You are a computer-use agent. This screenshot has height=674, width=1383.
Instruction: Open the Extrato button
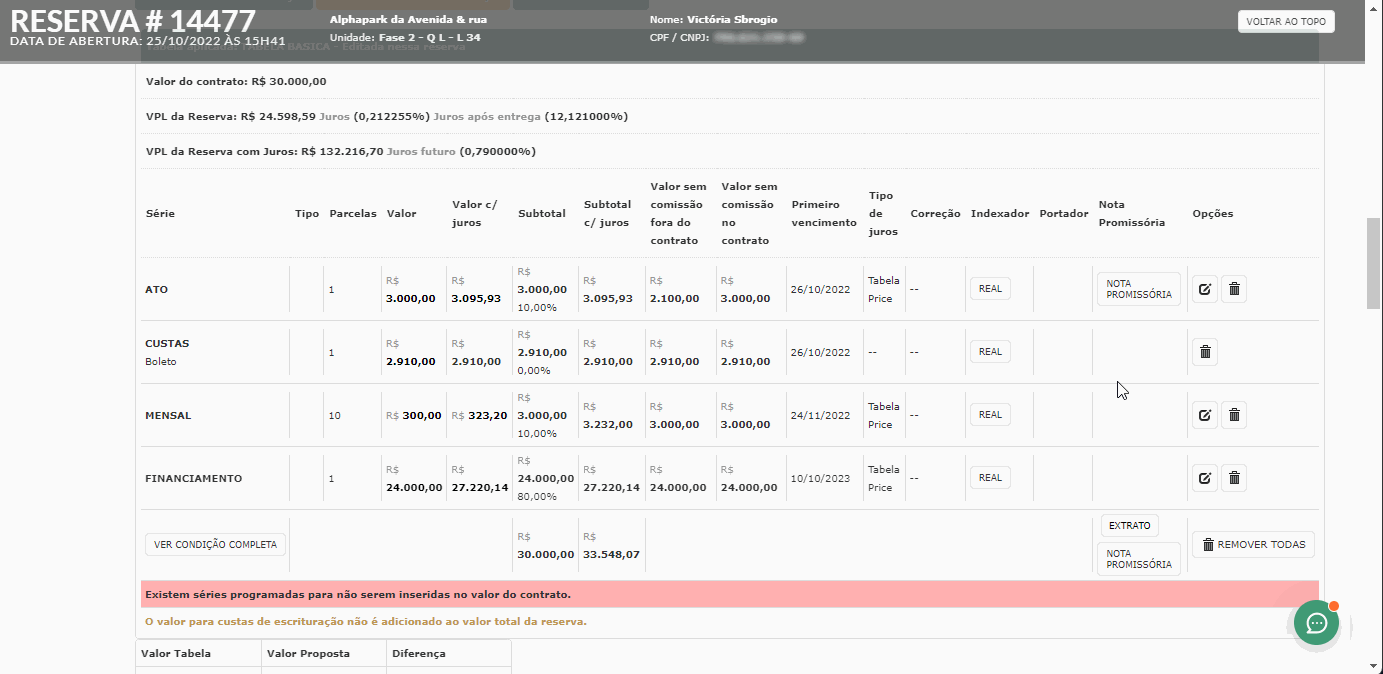[x=1130, y=525]
